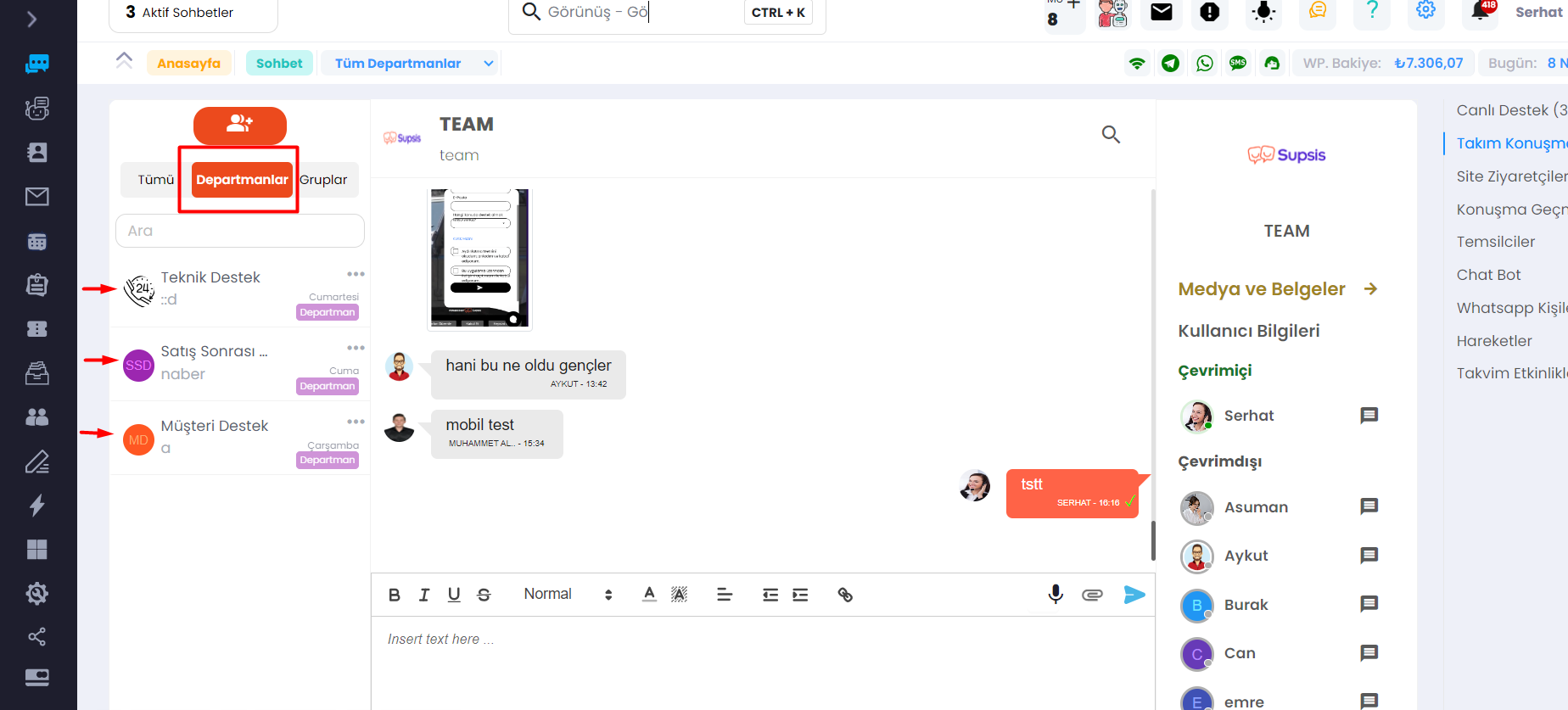
Task: Open the shared screenshot image thumbnail
Action: pos(479,258)
